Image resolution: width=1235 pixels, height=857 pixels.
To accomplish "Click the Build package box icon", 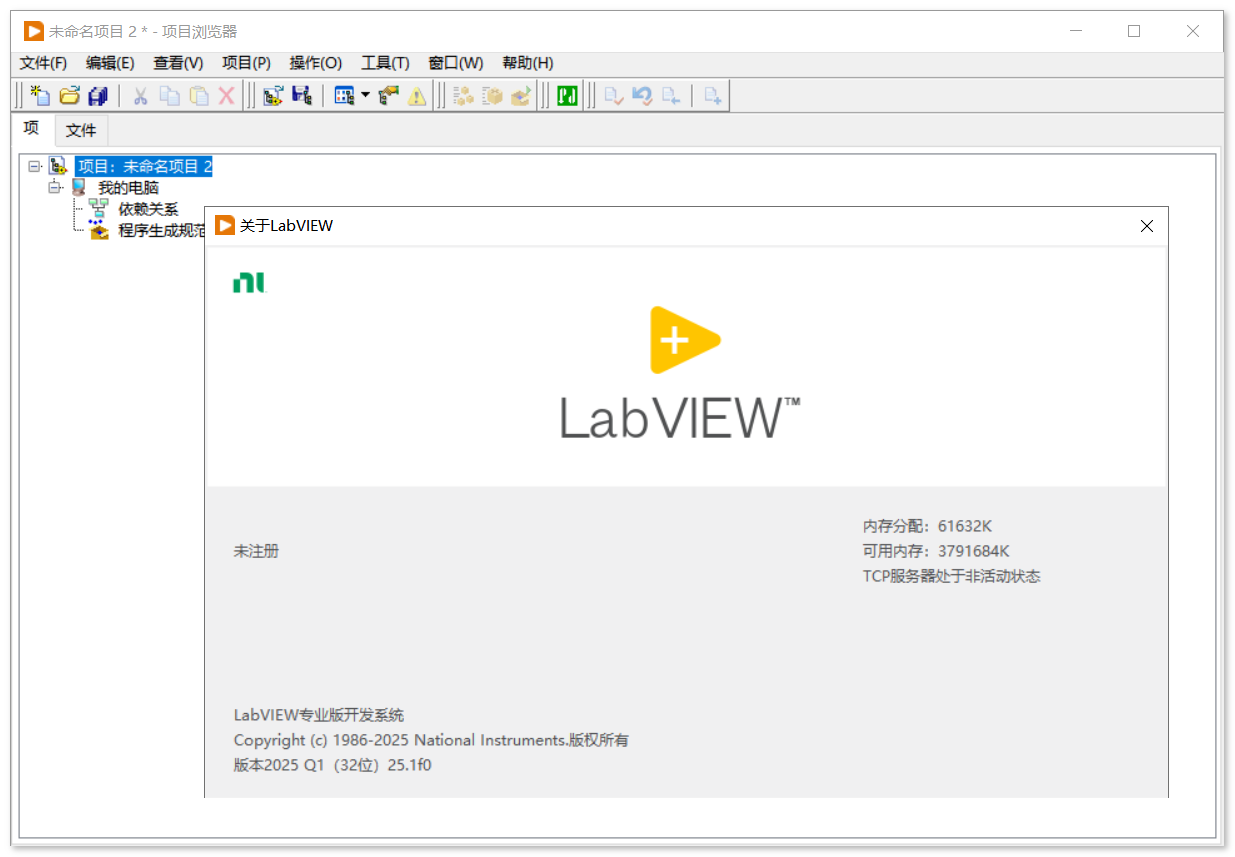I will [492, 96].
